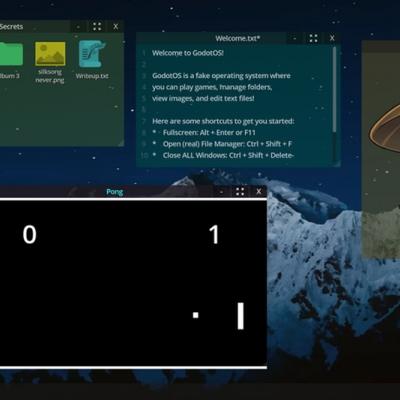Click the Secrets window title
Viewport: 400px width, 400px height.
pyautogui.click(x=11, y=27)
